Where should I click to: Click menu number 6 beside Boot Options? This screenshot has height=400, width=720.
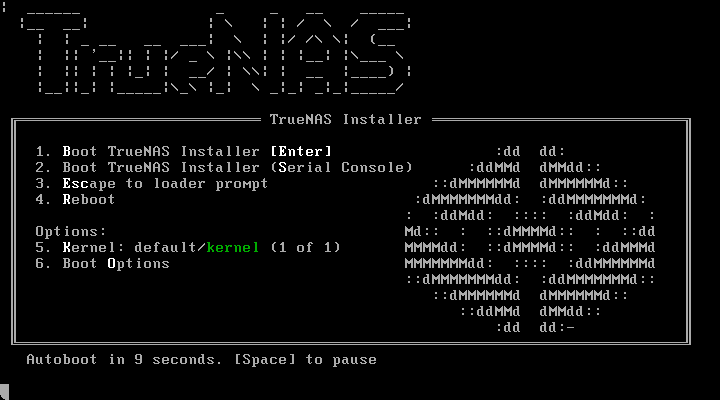[43, 264]
